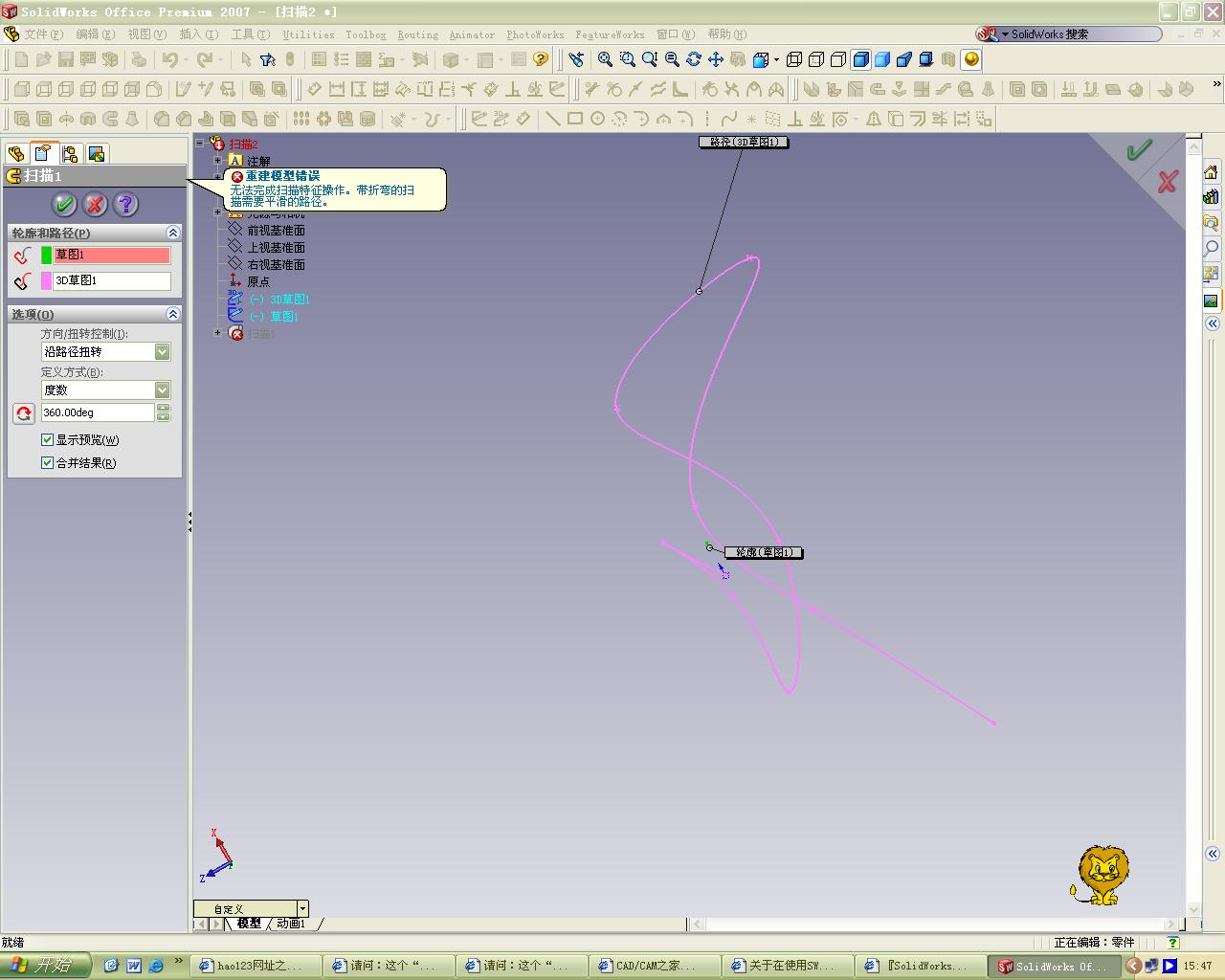Image resolution: width=1225 pixels, height=980 pixels.
Task: Switch to the PropertyManager tab
Action: pyautogui.click(x=43, y=153)
